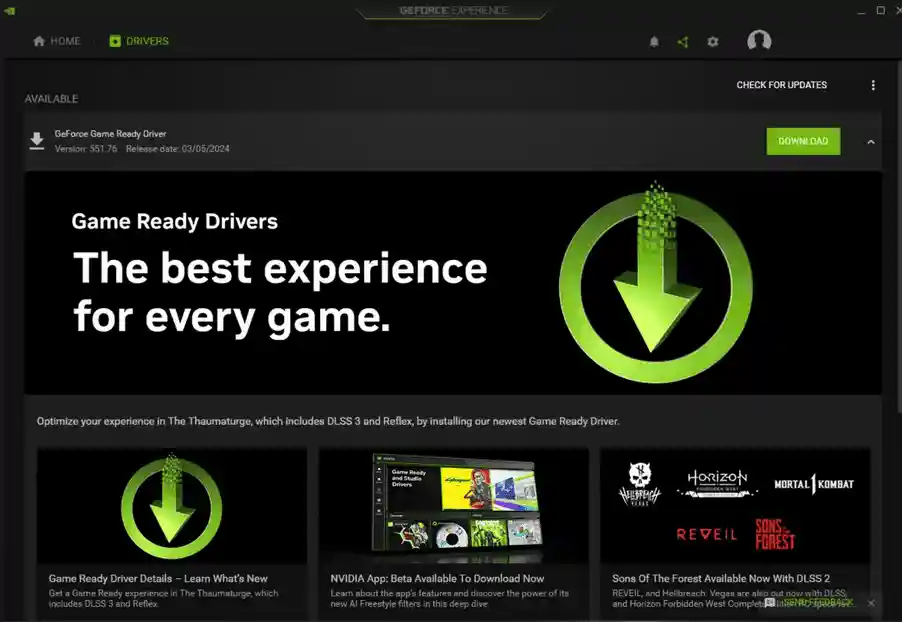Click the share icon in the top bar

(684, 41)
